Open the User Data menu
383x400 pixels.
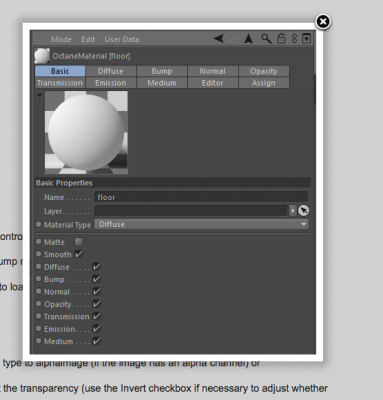pos(122,39)
